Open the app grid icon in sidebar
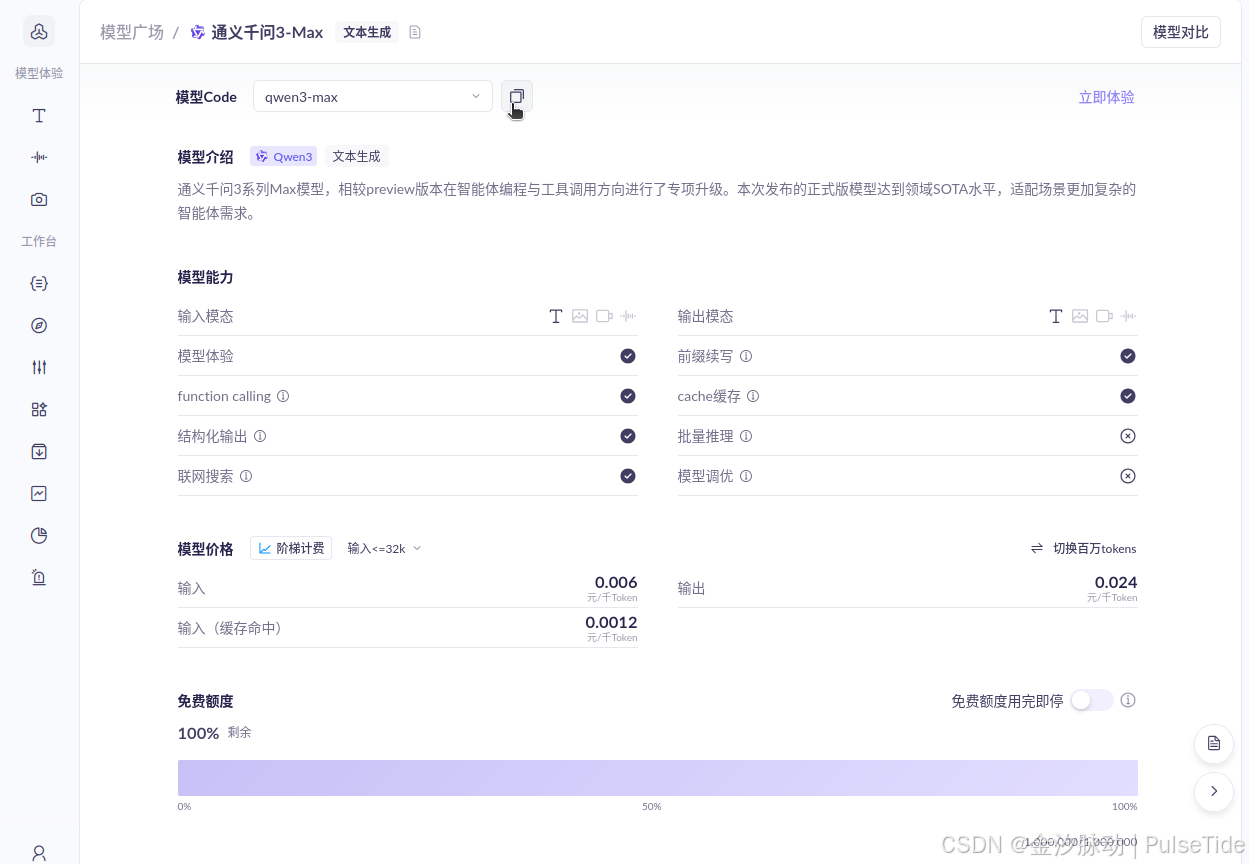 (x=39, y=409)
